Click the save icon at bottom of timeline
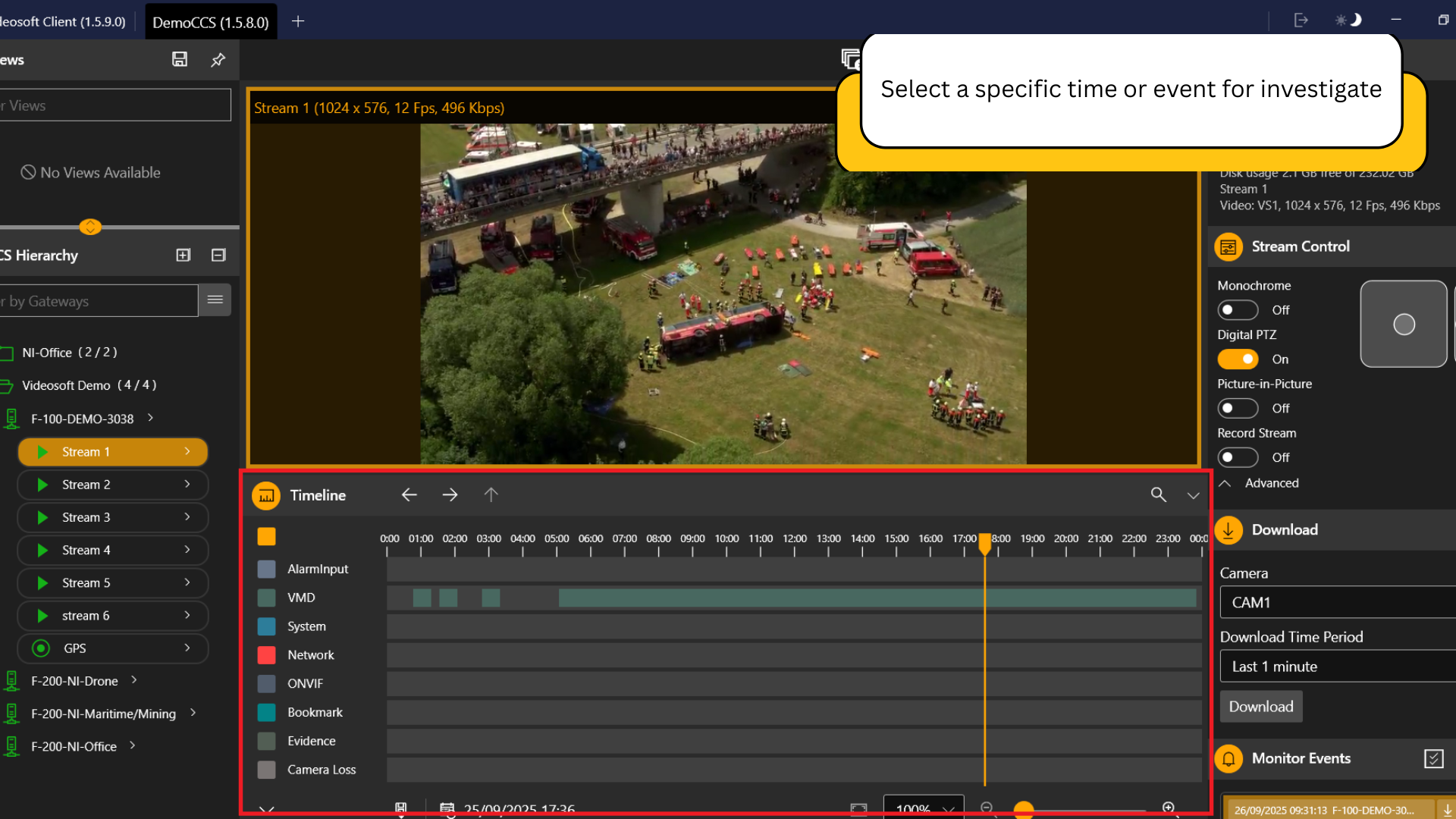The height and width of the screenshot is (819, 1456). point(401,808)
